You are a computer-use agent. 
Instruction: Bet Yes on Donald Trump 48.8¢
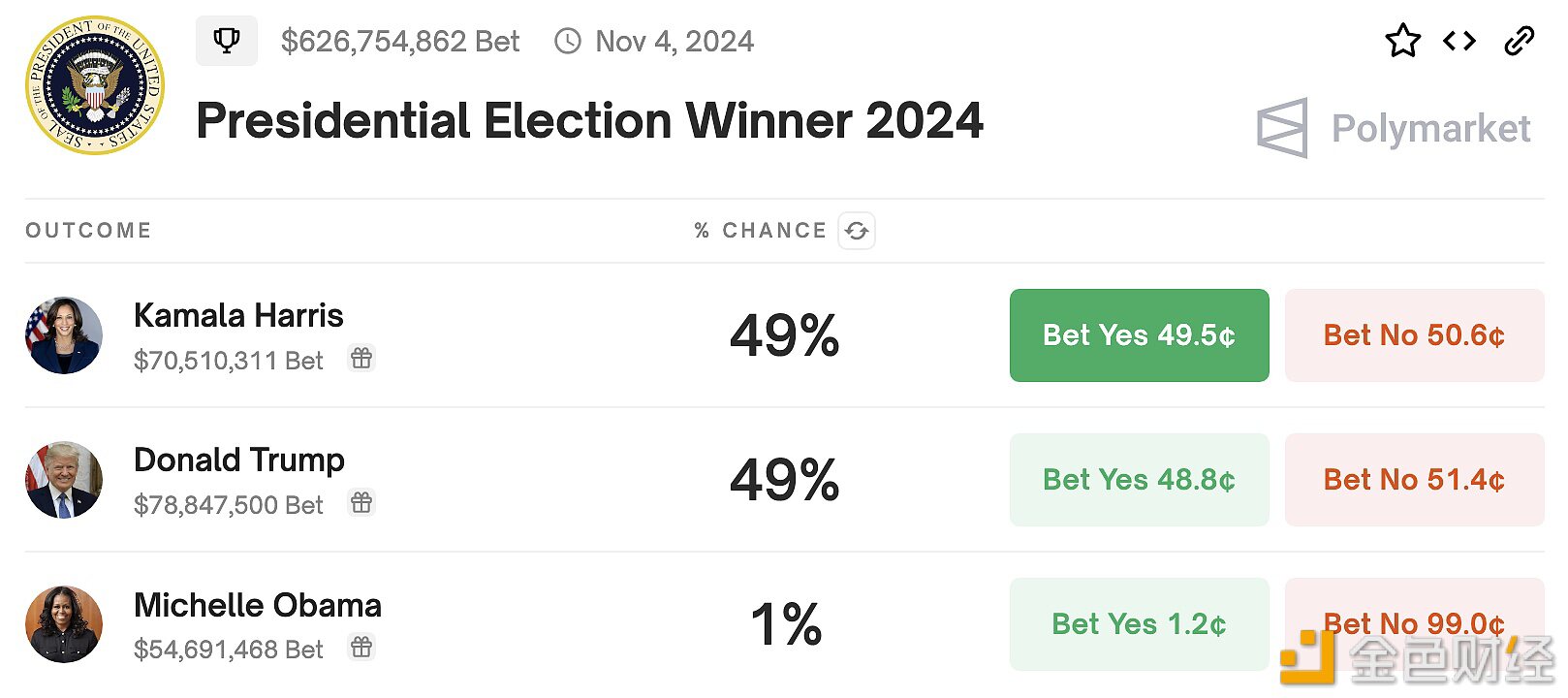1139,480
